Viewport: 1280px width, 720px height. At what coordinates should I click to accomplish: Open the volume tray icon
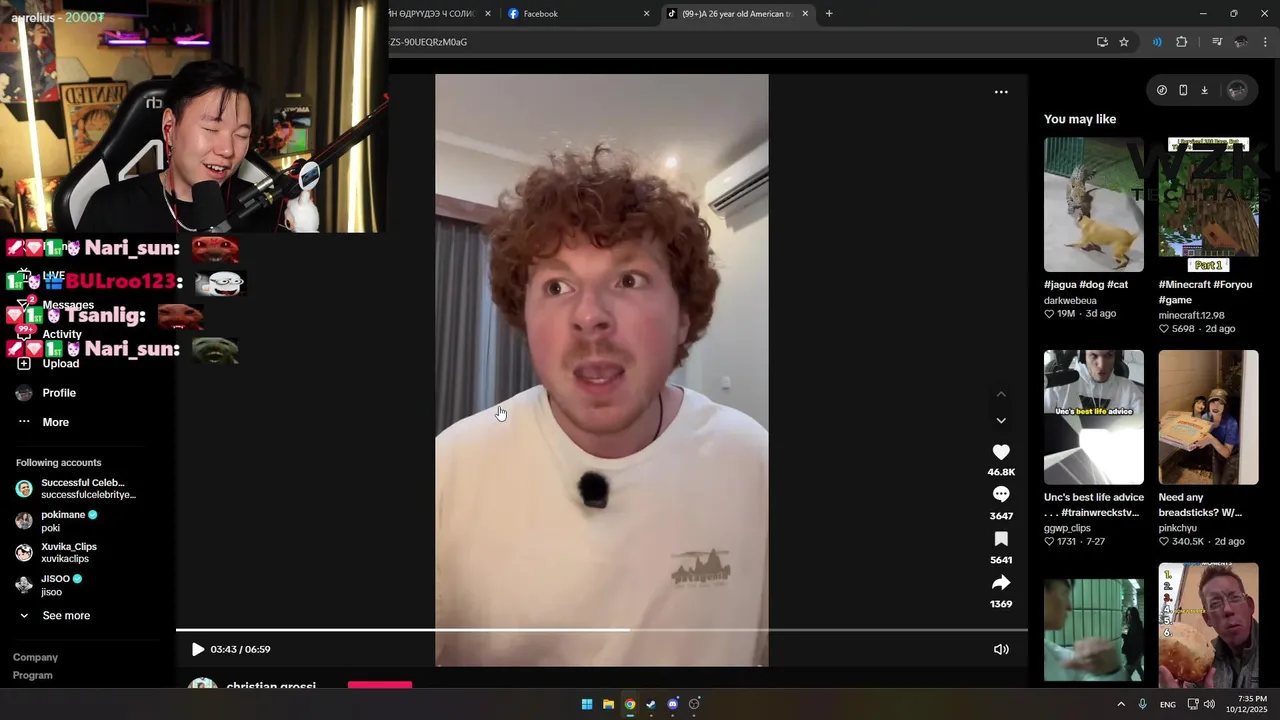pos(1209,704)
